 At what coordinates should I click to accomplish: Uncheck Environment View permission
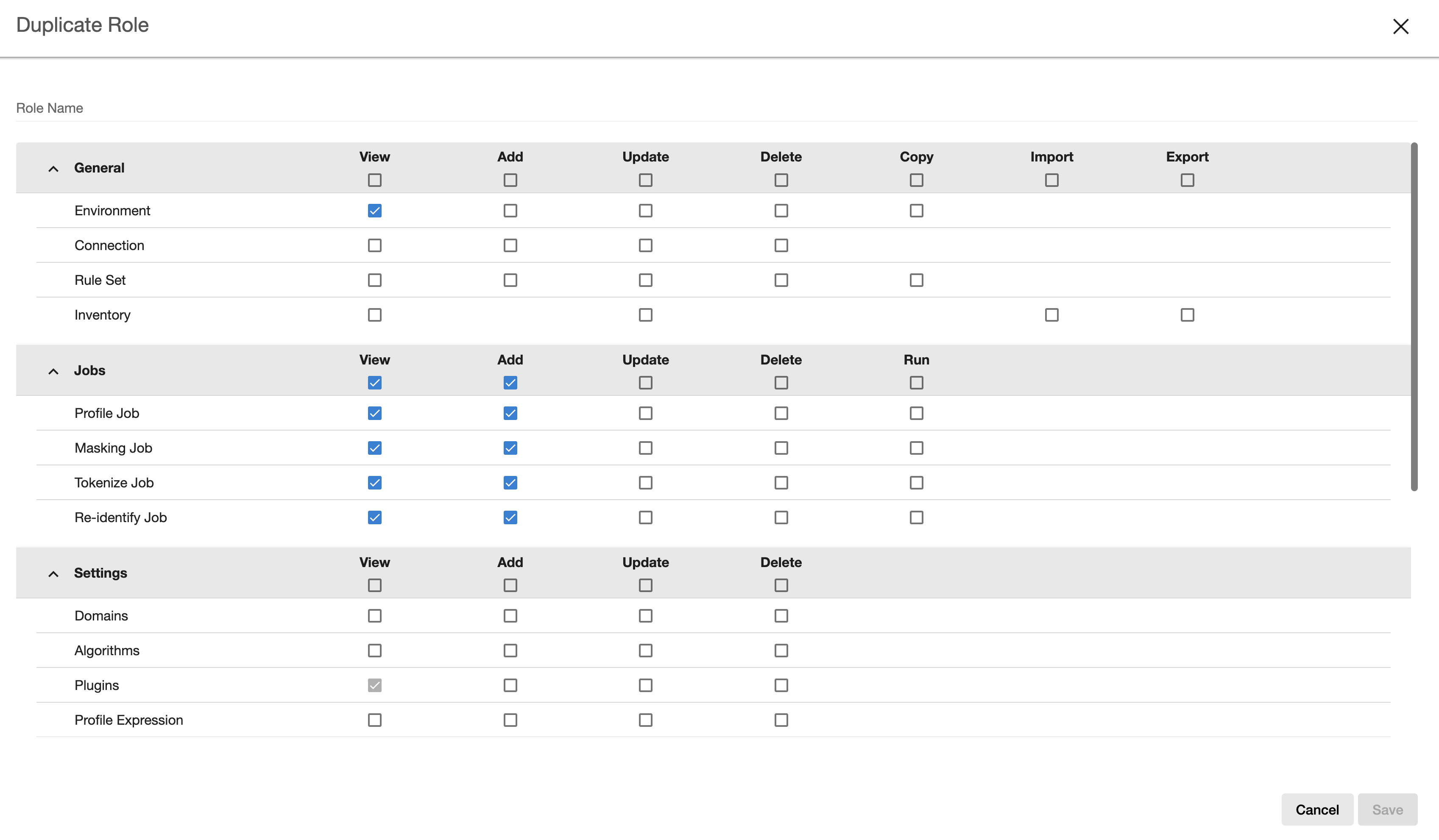pos(375,211)
